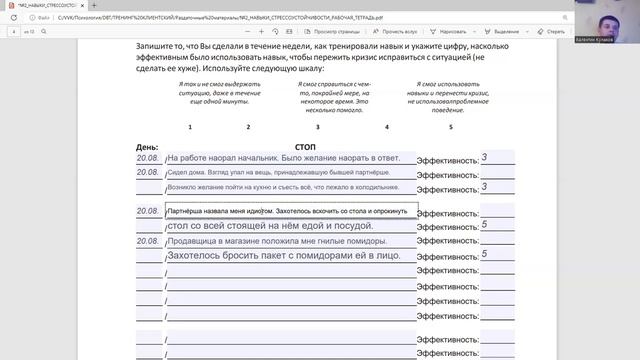Start Прочесть вслух read aloud
The image size is (640, 360).
tap(395, 31)
